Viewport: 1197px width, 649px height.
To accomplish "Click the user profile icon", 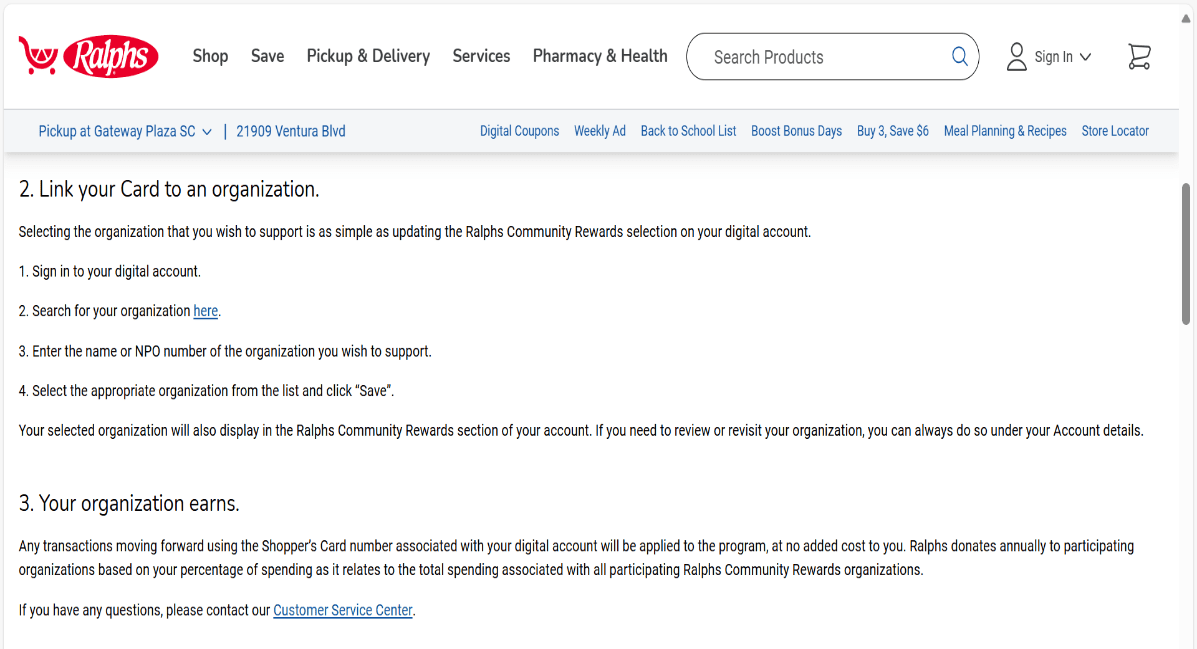I will (x=1016, y=57).
